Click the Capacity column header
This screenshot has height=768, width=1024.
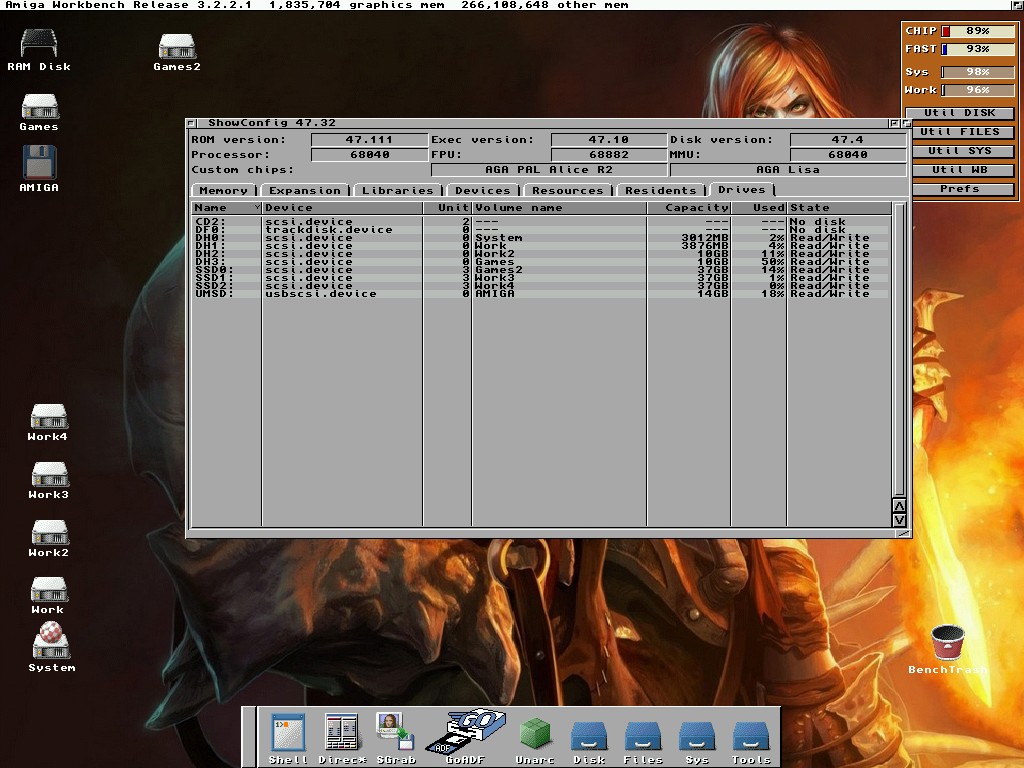click(x=689, y=208)
